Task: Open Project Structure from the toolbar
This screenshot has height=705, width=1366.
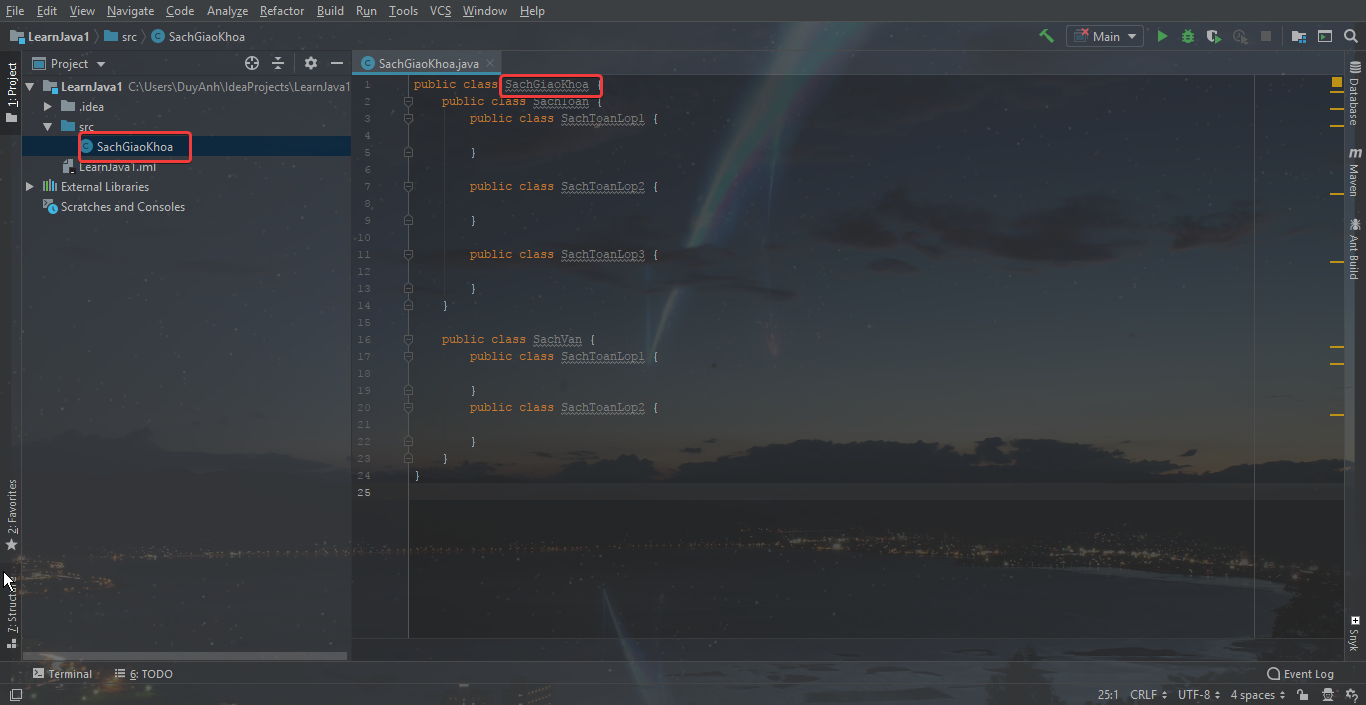Action: pos(1298,36)
